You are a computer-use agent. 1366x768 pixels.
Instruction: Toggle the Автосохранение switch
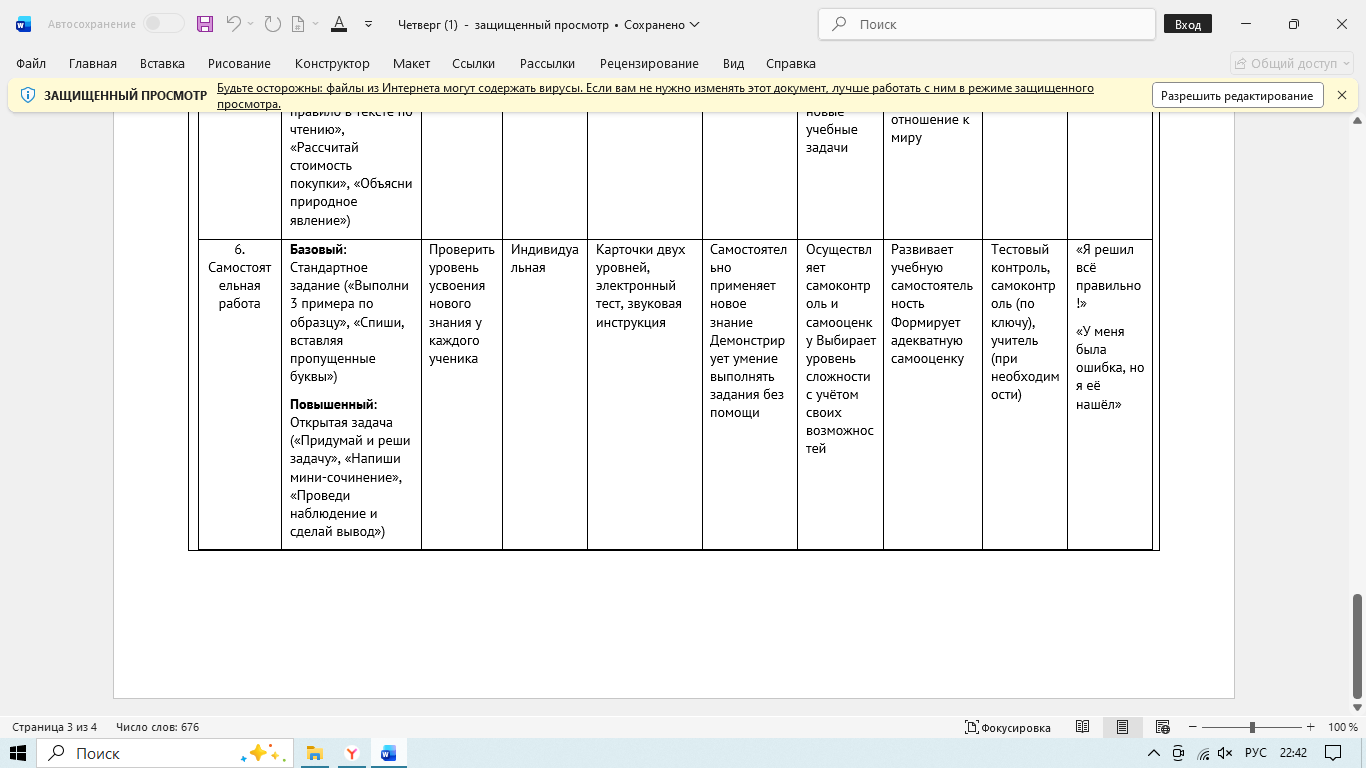(x=163, y=24)
